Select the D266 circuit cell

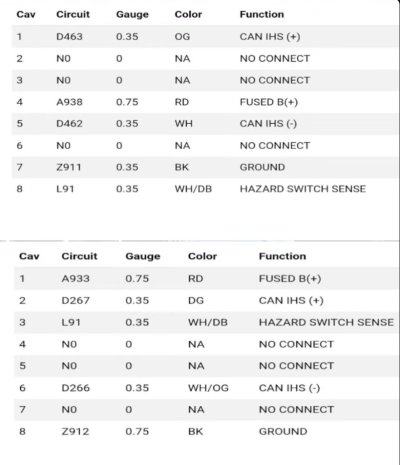pos(75,388)
